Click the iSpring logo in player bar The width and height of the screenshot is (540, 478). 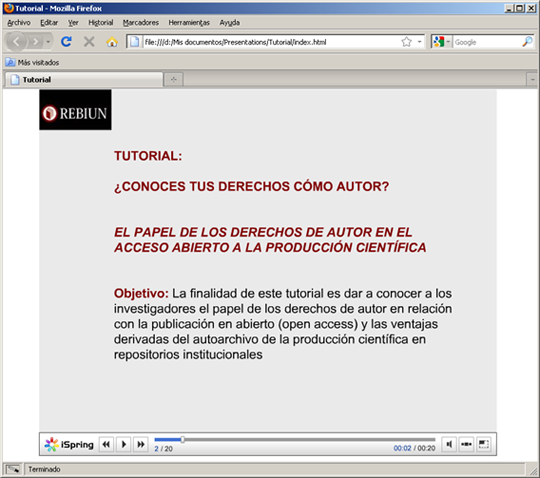pos(69,444)
